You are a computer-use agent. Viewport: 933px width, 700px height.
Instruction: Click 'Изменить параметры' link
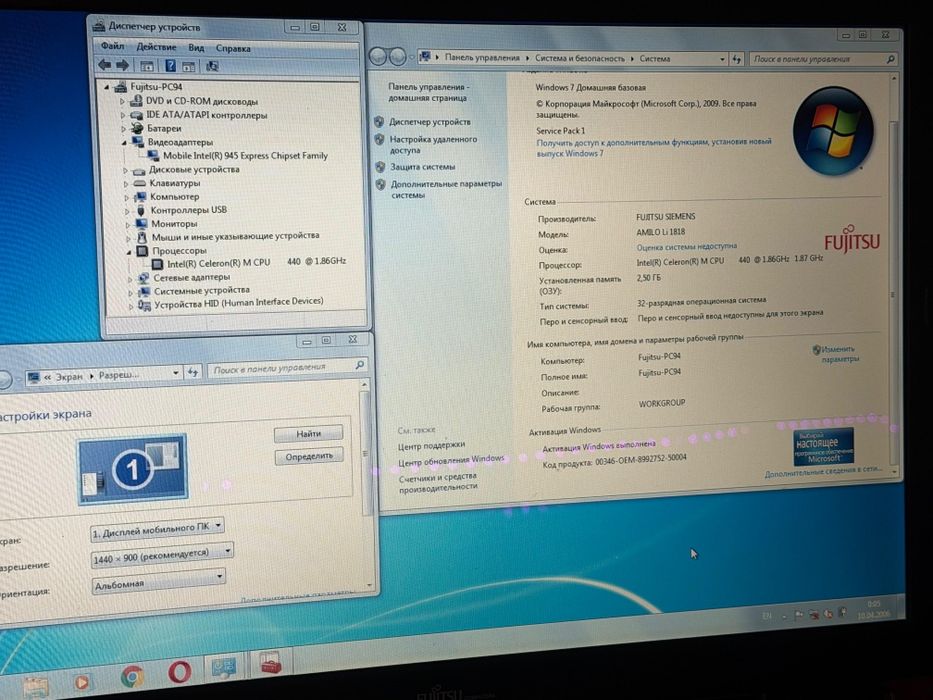[839, 354]
